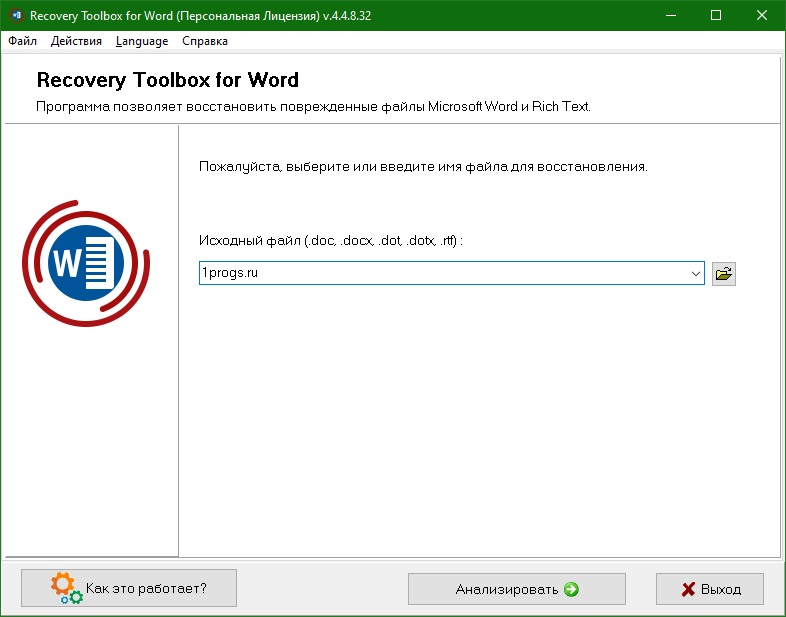Minimize the Recovery Toolbox window

click(671, 16)
